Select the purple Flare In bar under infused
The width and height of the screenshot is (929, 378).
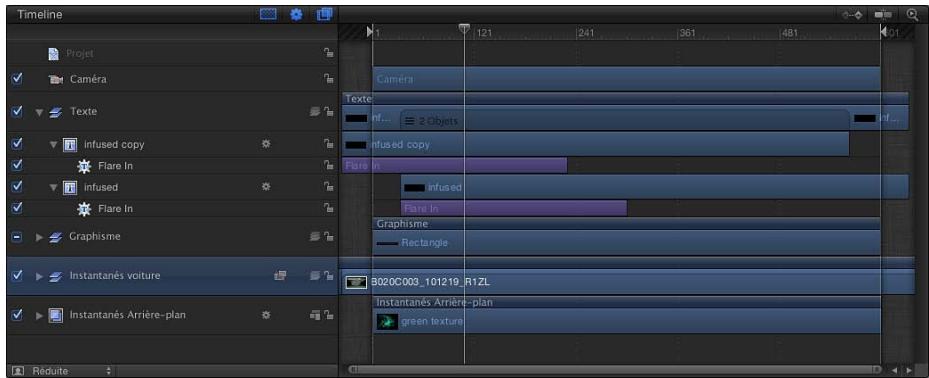(x=514, y=209)
